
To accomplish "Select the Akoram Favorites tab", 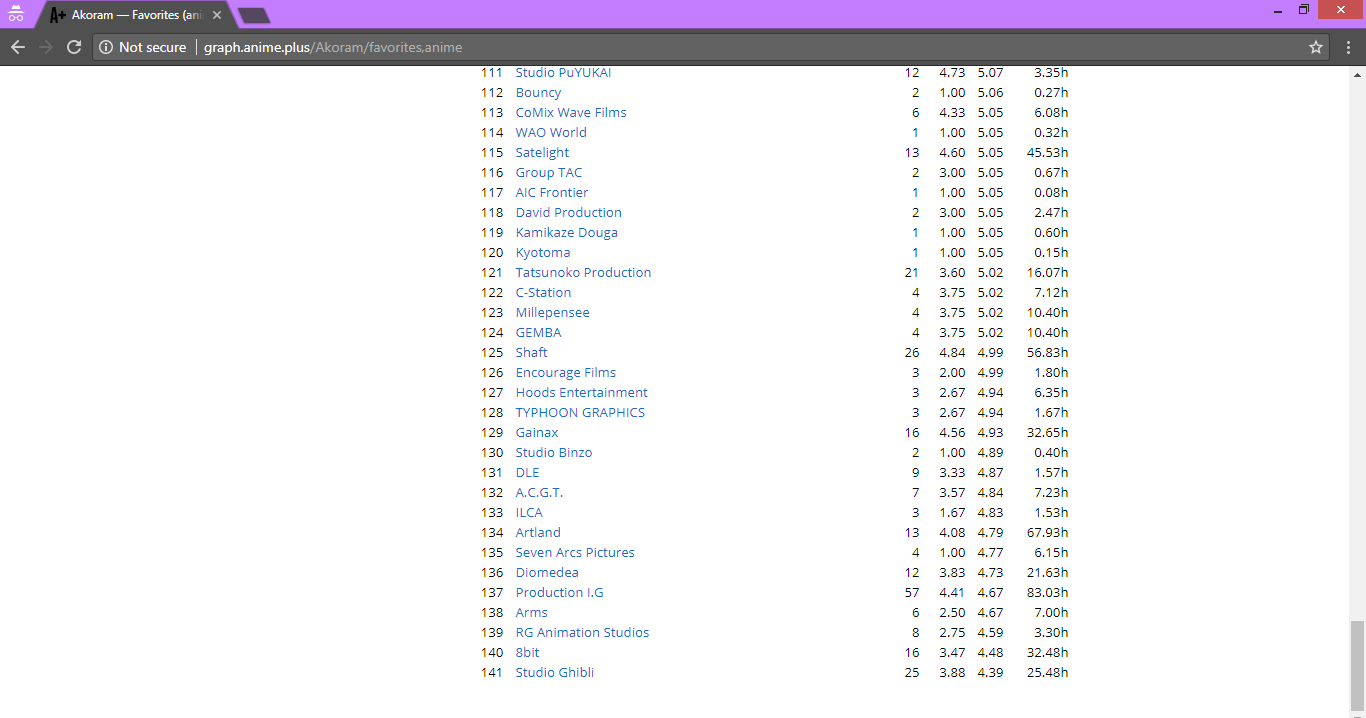I will tap(130, 16).
